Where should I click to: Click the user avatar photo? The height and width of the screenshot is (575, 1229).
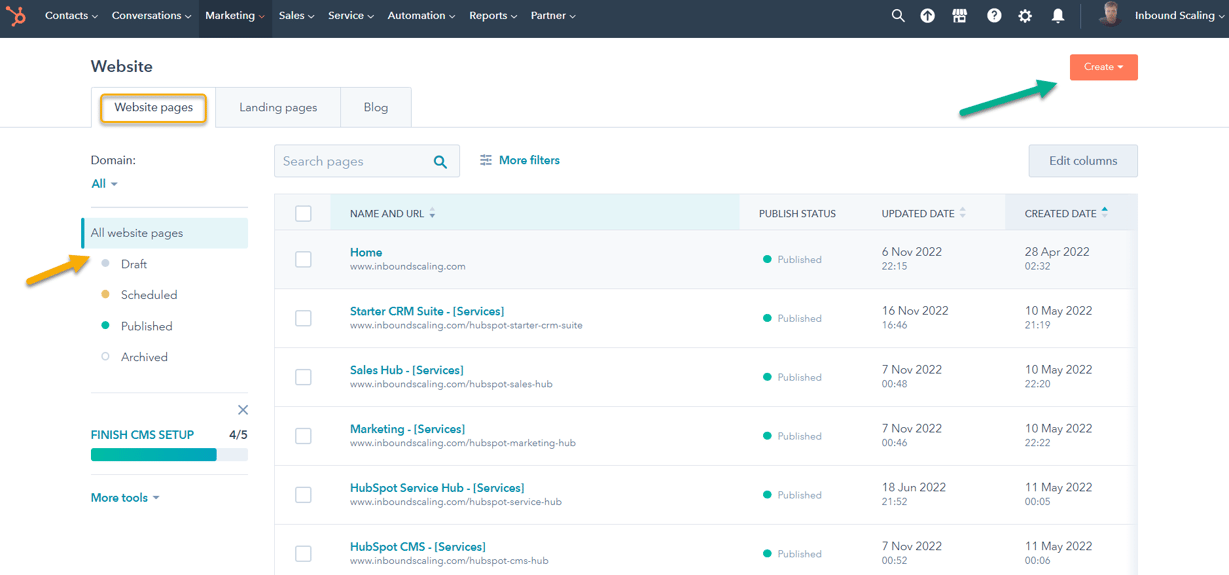(1109, 15)
